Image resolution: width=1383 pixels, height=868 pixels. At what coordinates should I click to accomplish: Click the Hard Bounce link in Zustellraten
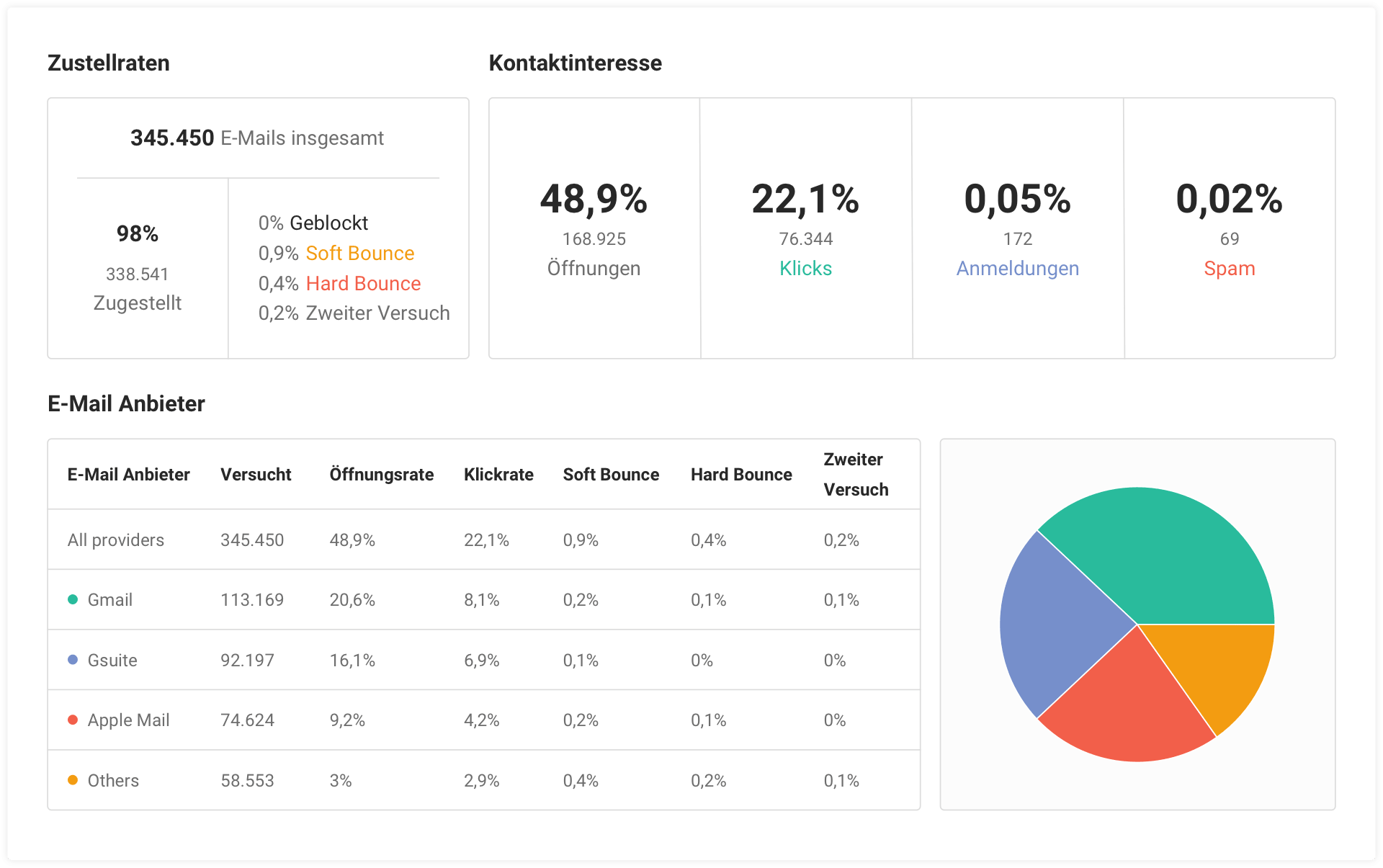tap(363, 284)
